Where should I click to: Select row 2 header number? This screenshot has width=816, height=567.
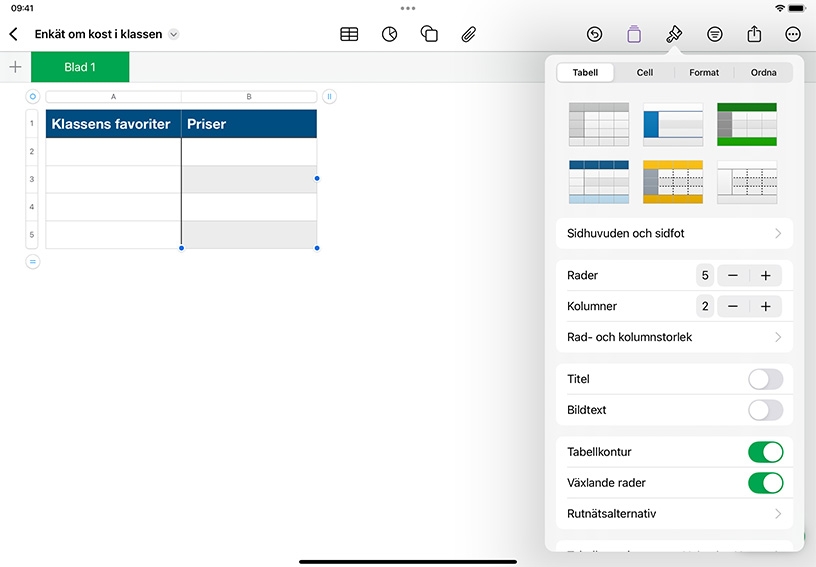pyautogui.click(x=32, y=151)
